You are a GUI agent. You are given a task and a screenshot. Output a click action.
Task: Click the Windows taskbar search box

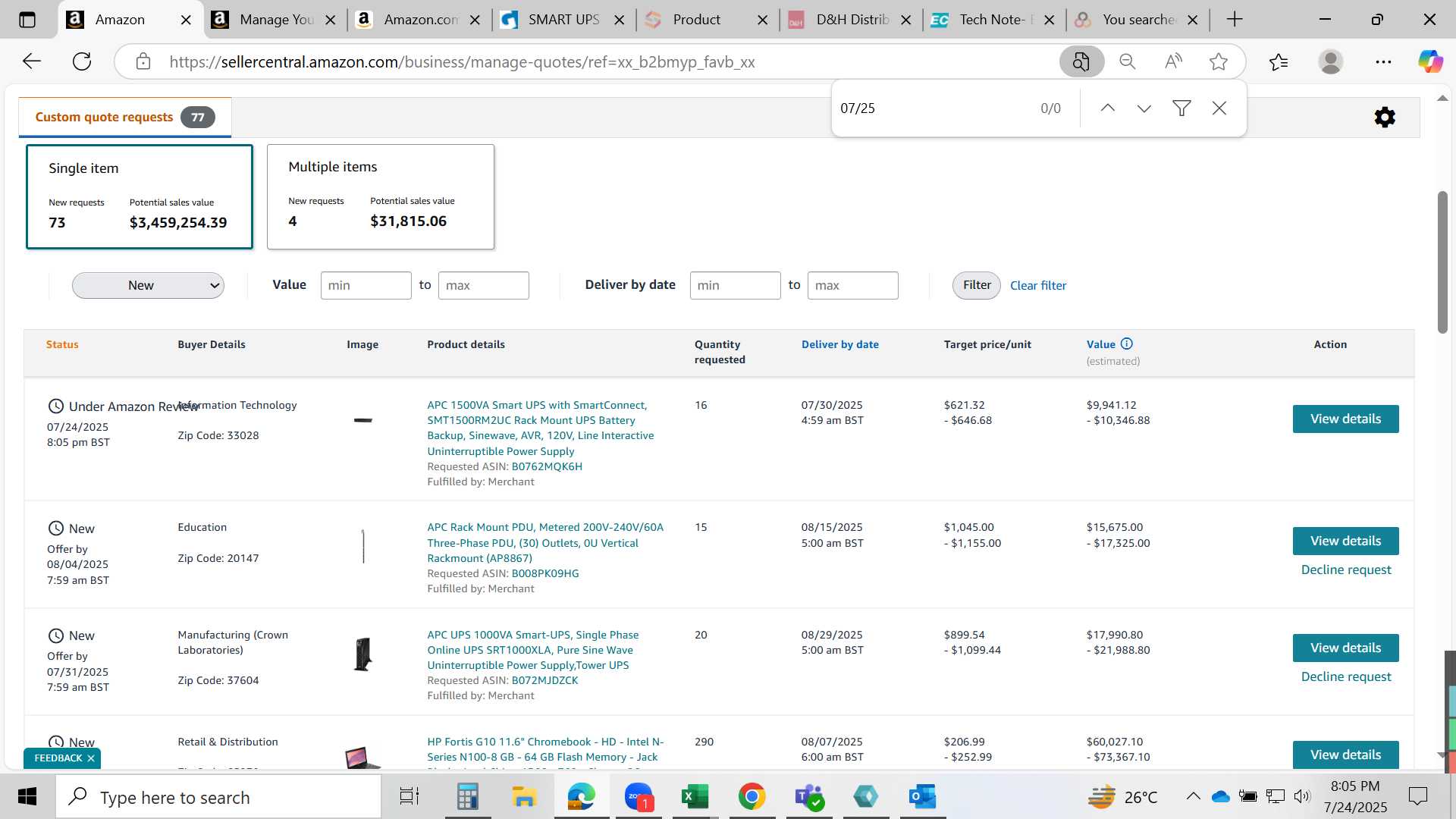pyautogui.click(x=218, y=797)
